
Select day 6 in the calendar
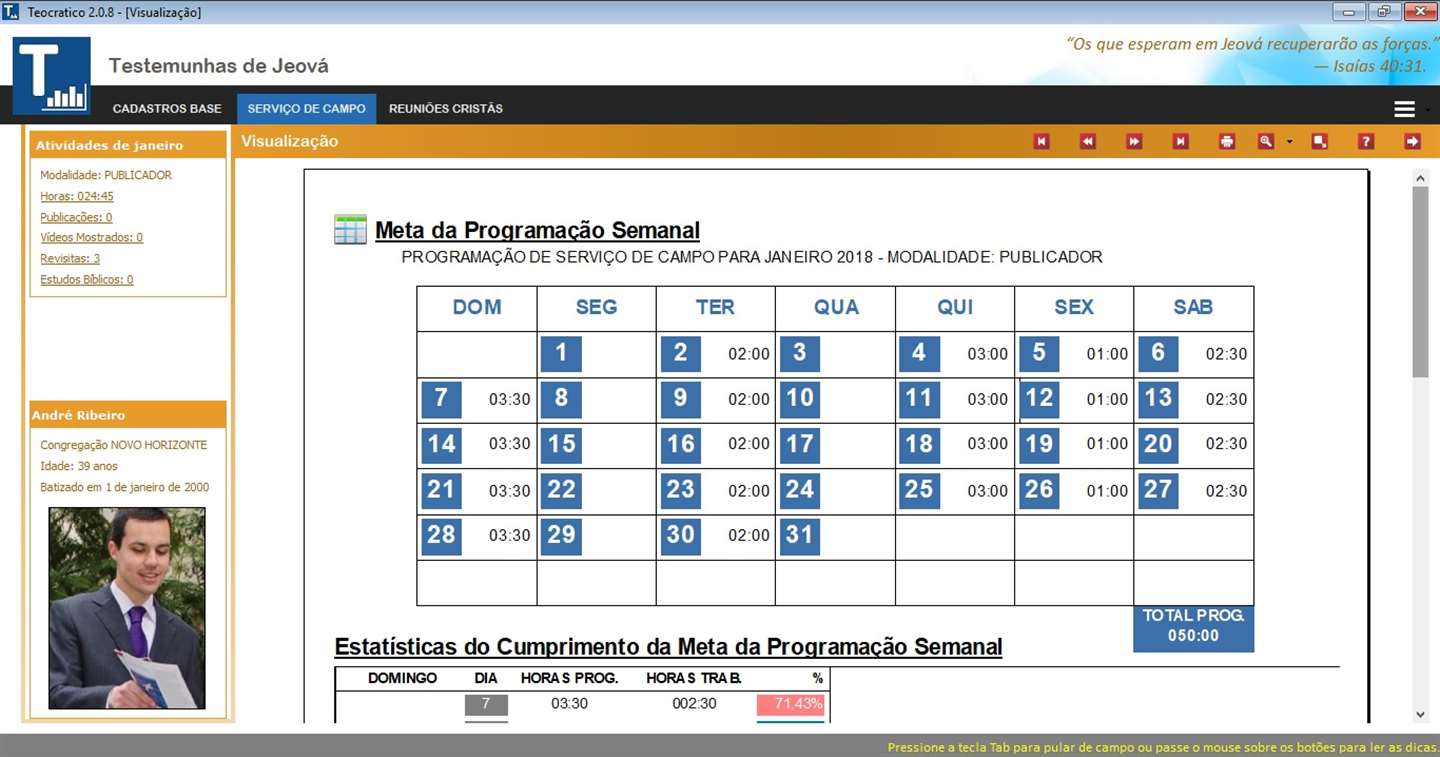click(x=1158, y=354)
